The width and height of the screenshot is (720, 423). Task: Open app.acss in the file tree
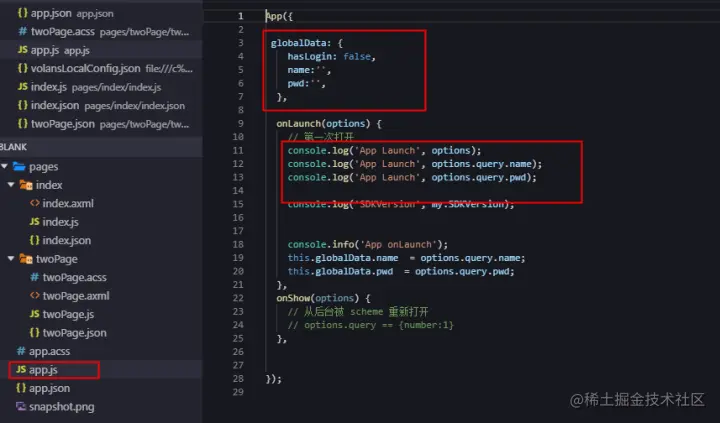point(50,351)
